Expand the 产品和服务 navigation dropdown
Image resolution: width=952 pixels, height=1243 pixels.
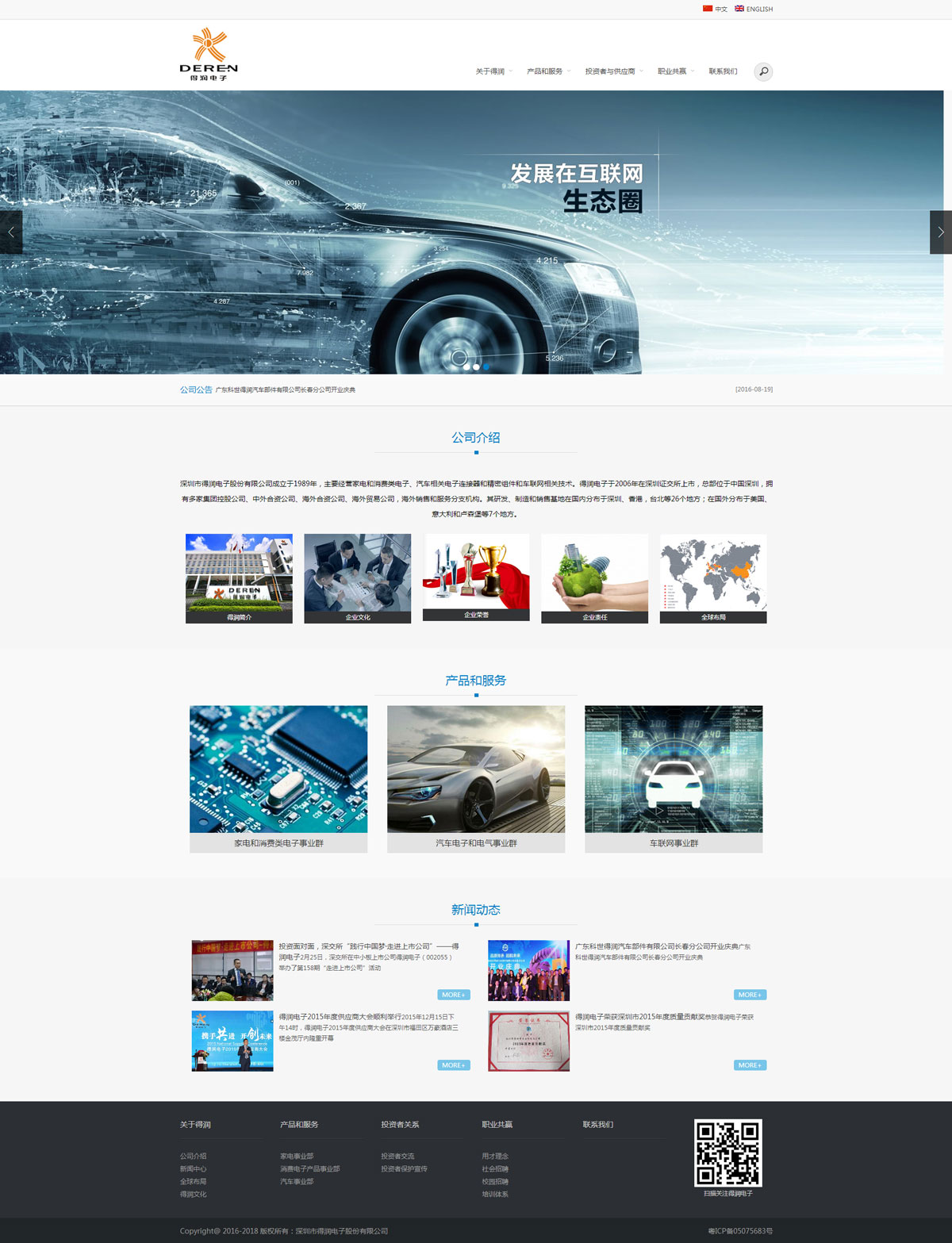click(x=545, y=71)
